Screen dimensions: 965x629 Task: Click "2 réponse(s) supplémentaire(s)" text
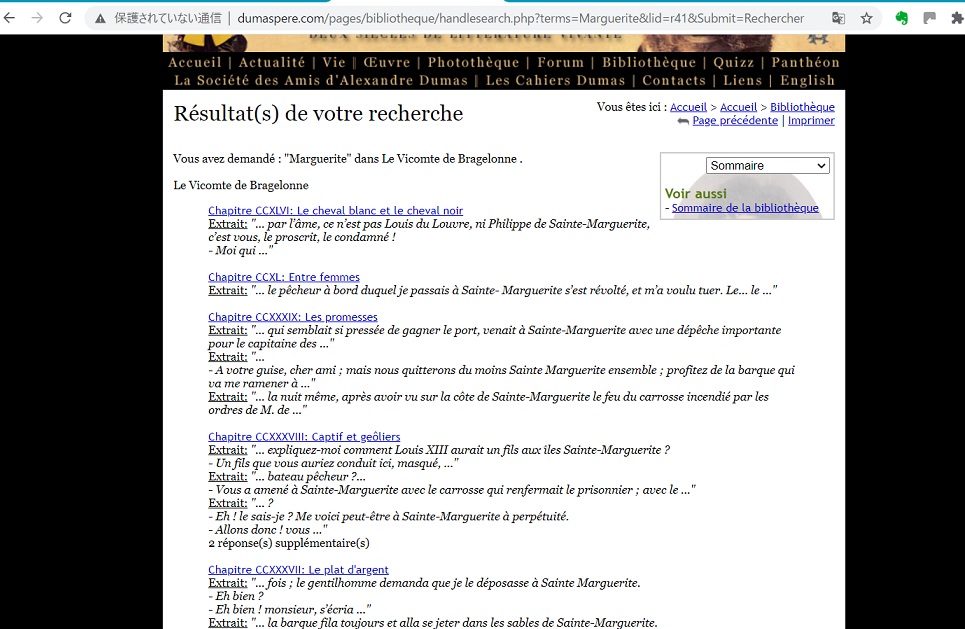(x=289, y=543)
